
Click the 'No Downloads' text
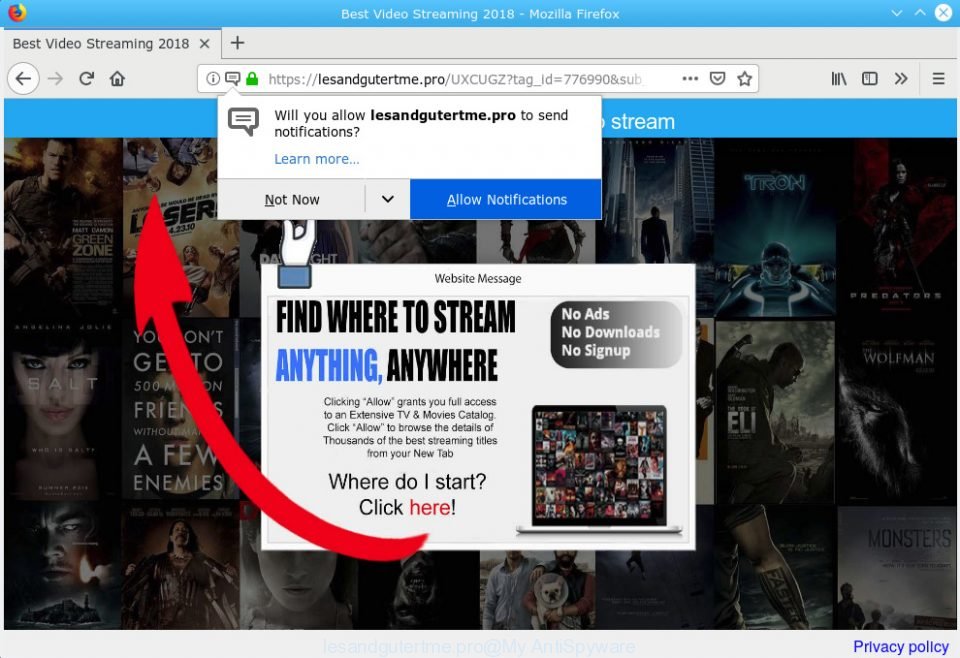(610, 332)
